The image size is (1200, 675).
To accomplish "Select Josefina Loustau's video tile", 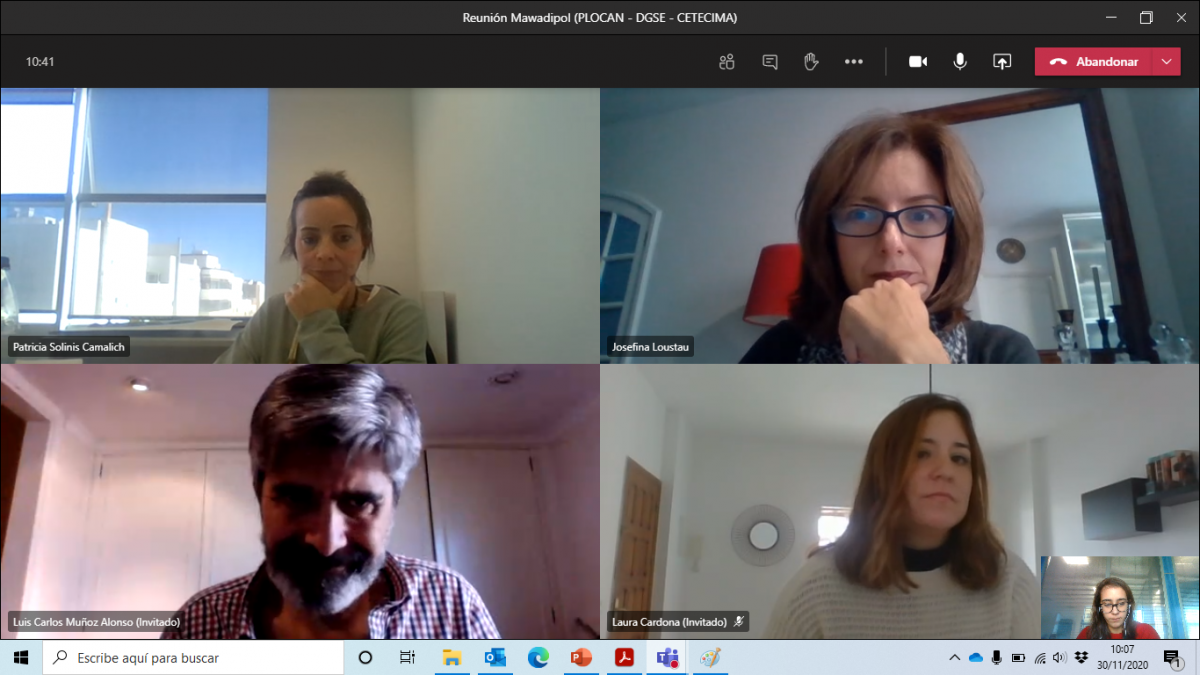I will (x=900, y=225).
